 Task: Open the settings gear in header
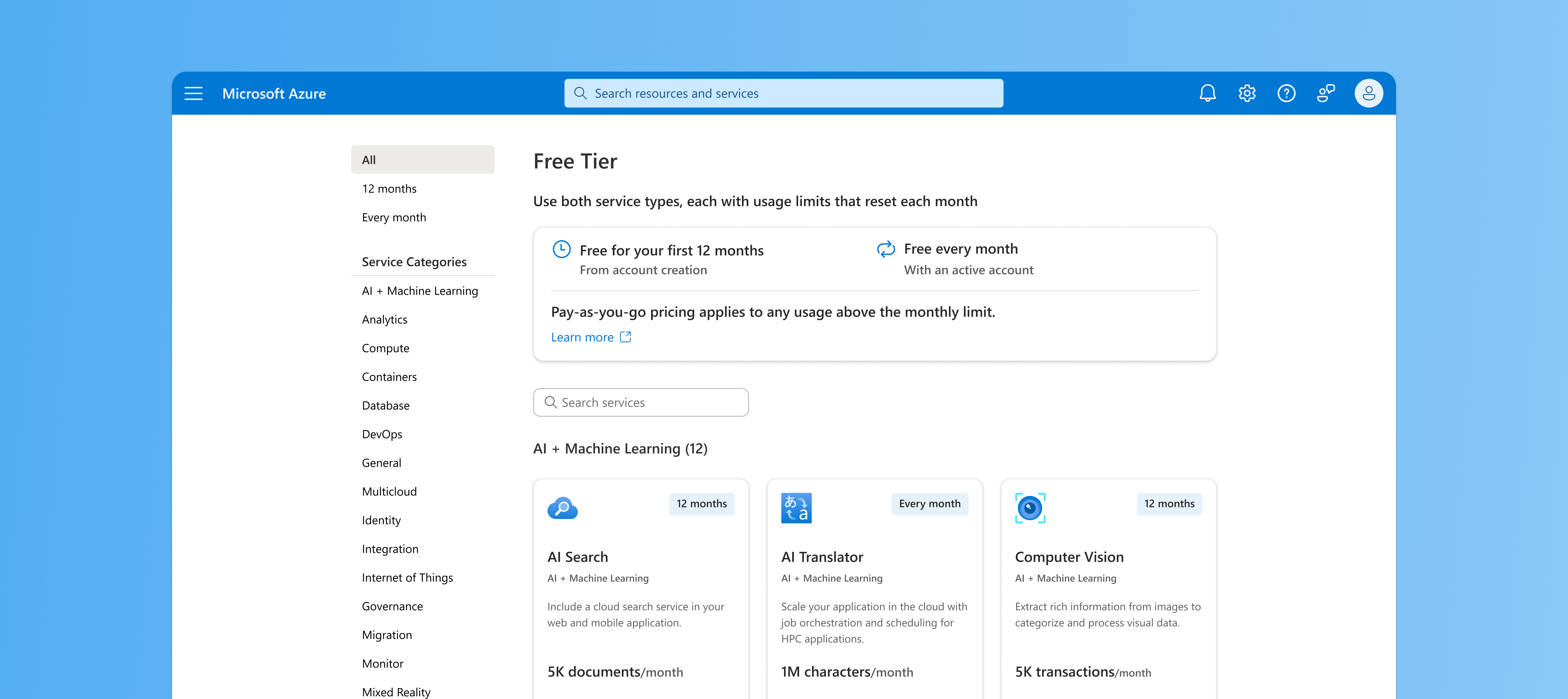(1247, 93)
